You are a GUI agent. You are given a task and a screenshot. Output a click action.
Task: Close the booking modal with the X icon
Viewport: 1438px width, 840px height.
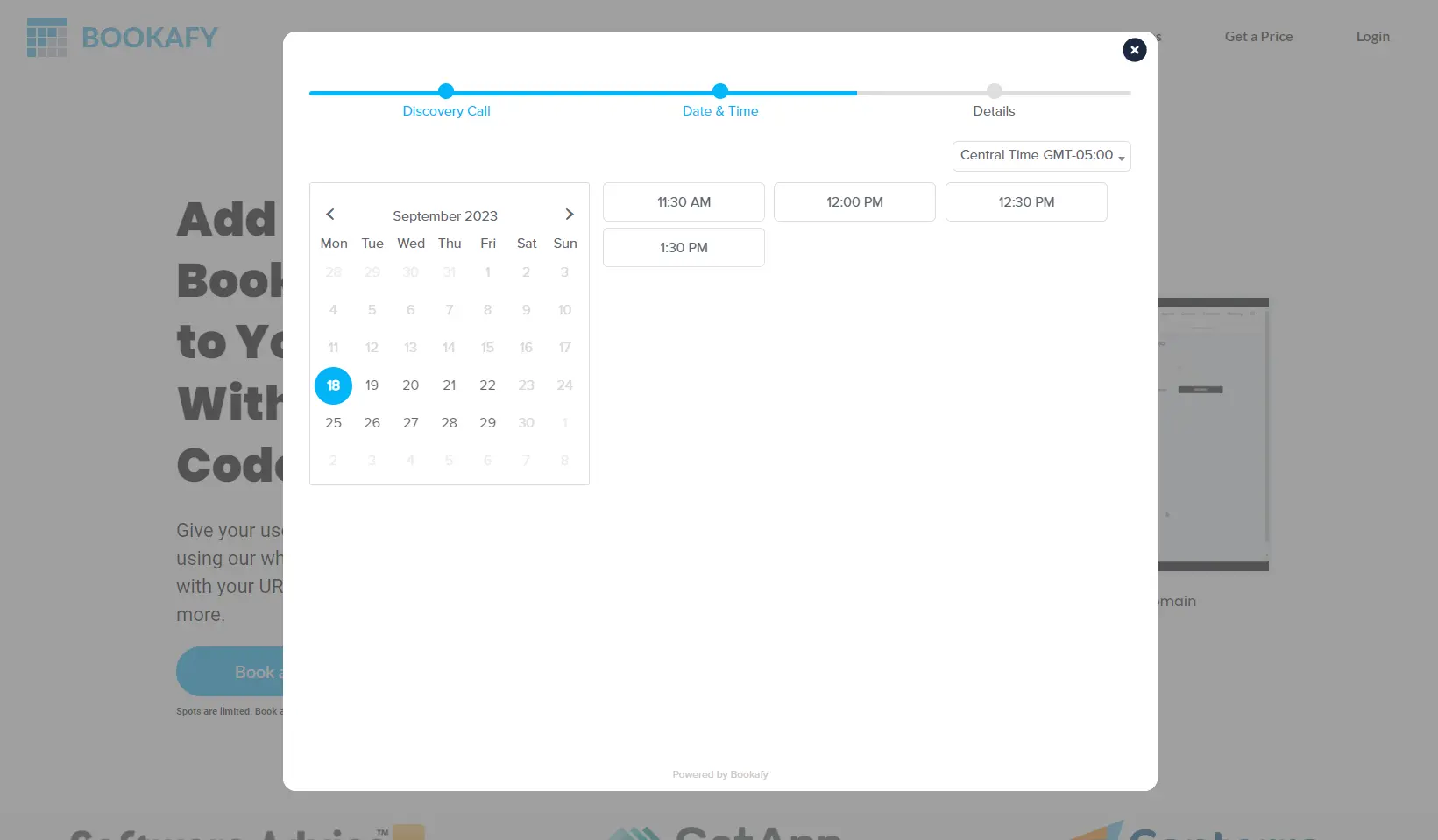click(1134, 50)
